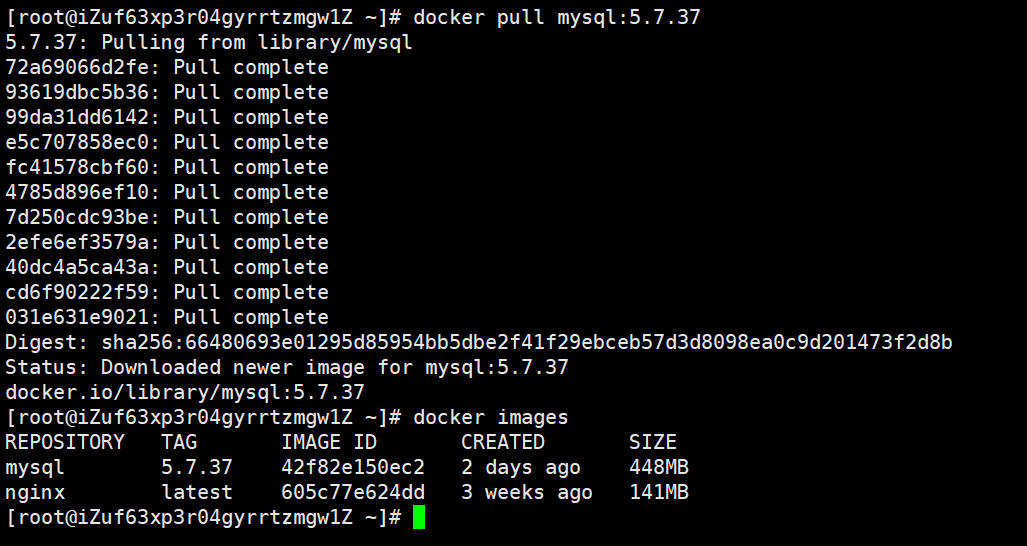The width and height of the screenshot is (1027, 546).
Task: Click the mysql image ID 42f82e150ec2
Action: pyautogui.click(x=353, y=467)
